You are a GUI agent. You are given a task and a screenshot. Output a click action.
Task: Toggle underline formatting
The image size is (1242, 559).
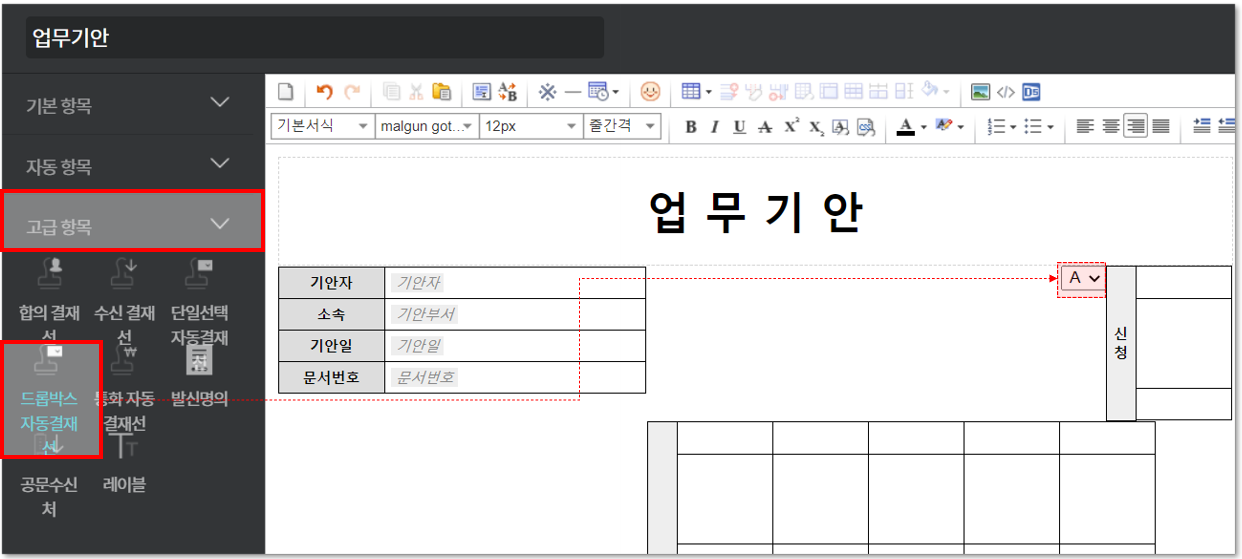739,127
